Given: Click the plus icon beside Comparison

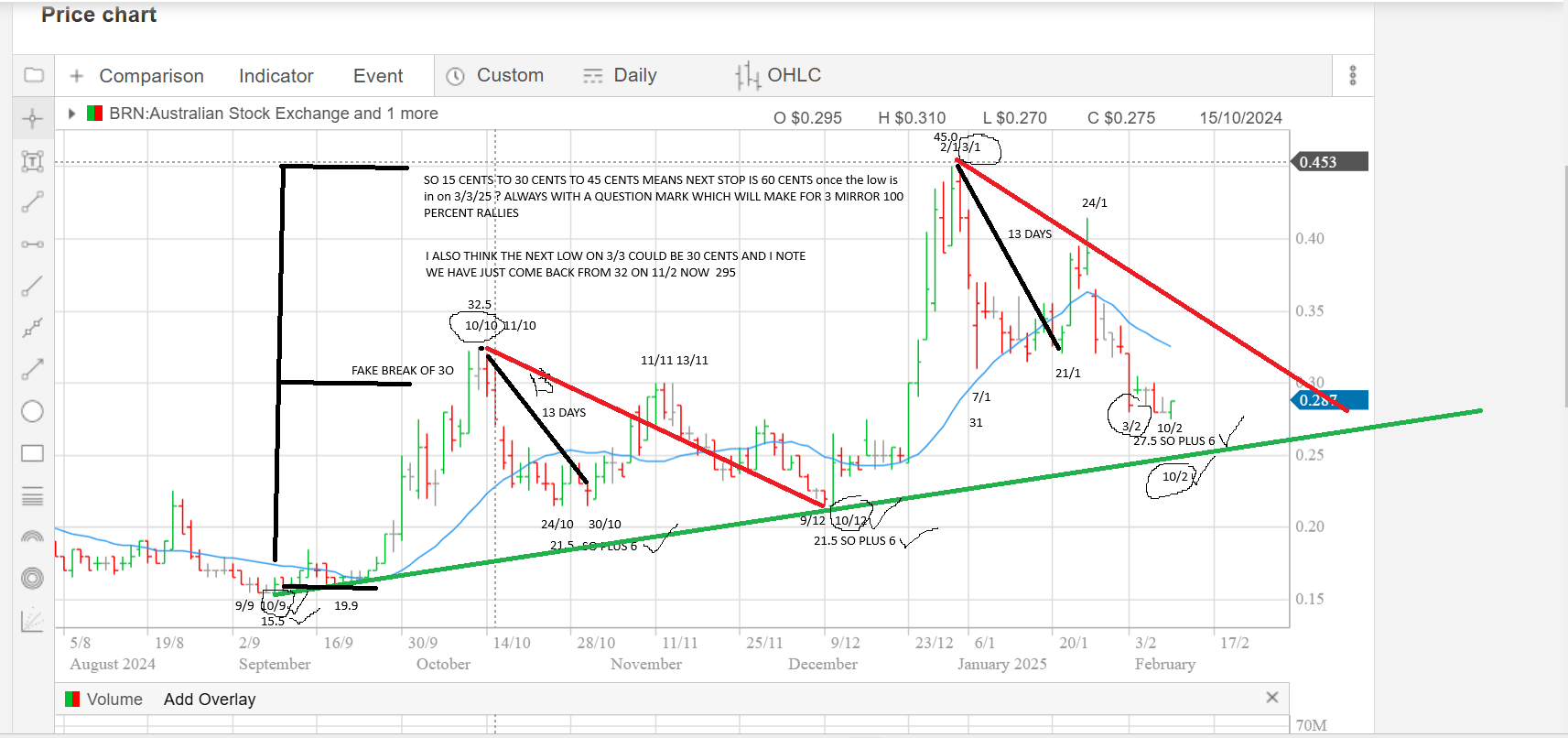Looking at the screenshot, I should 77,76.
